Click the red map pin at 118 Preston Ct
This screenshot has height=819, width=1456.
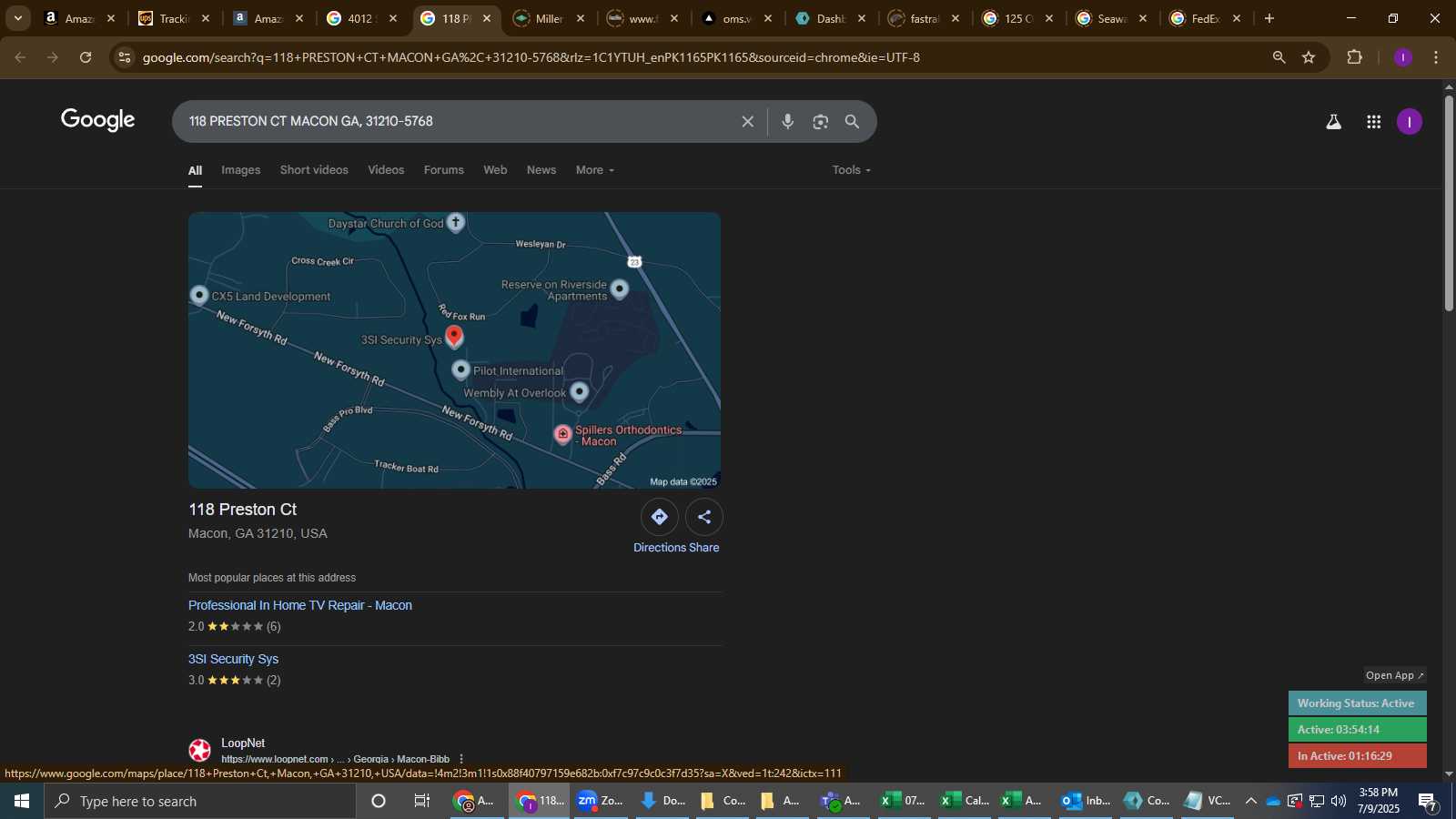pos(454,337)
